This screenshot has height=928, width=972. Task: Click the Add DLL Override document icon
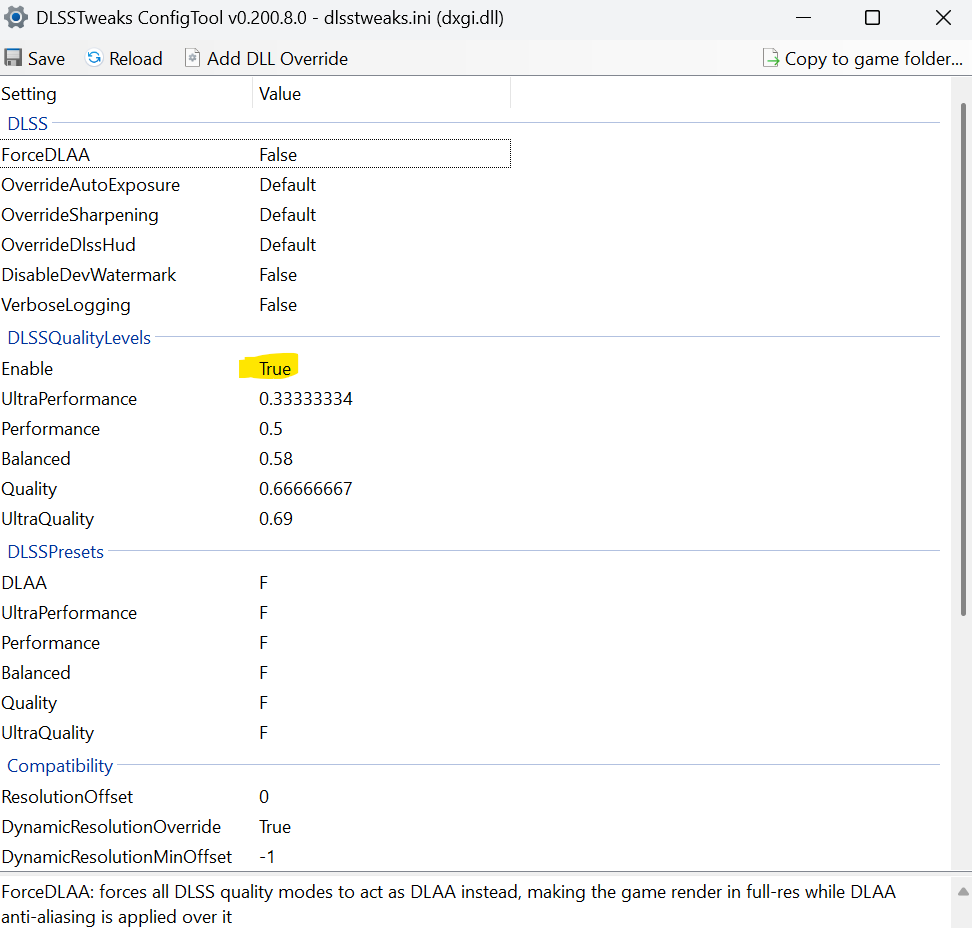(x=192, y=59)
